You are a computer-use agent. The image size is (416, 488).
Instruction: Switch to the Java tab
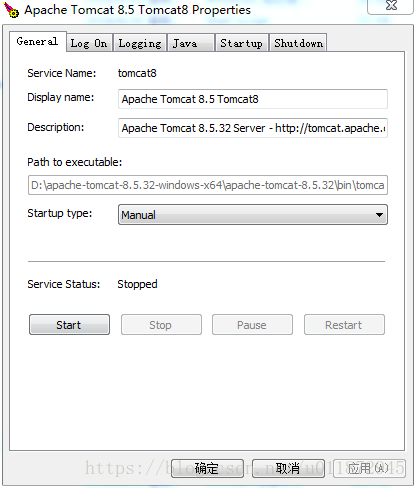click(191, 43)
